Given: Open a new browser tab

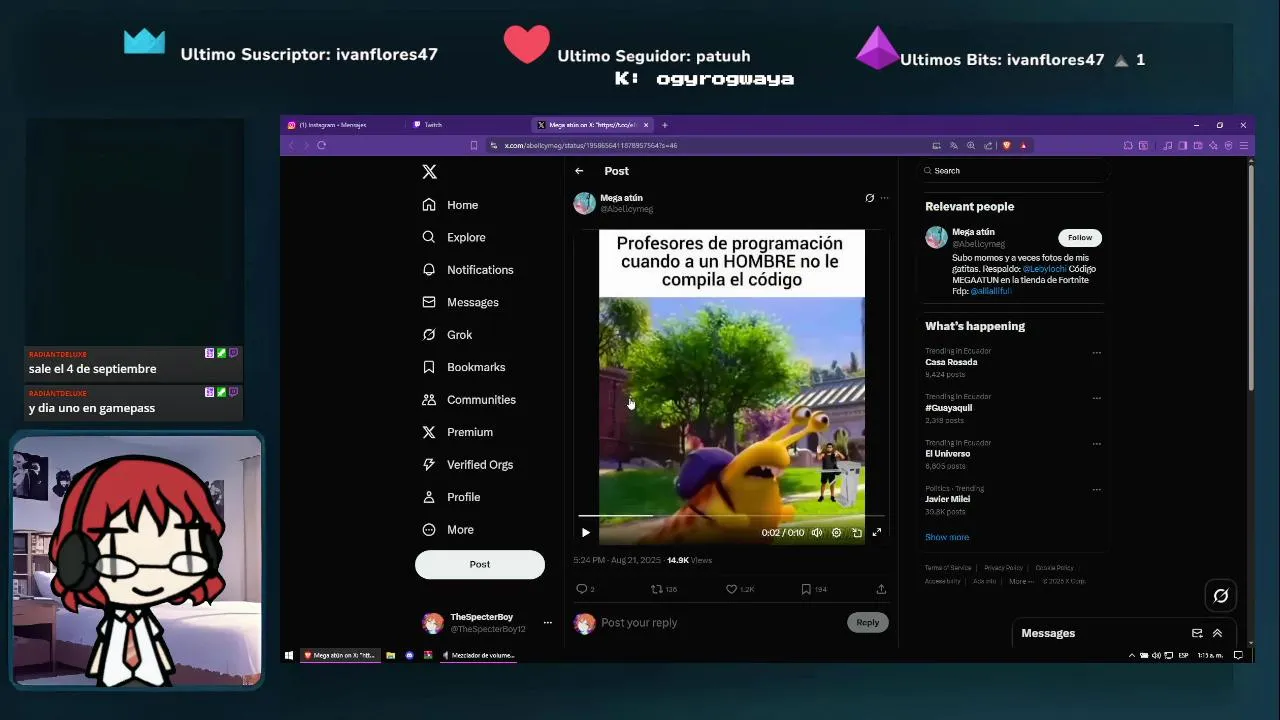Looking at the screenshot, I should point(664,125).
